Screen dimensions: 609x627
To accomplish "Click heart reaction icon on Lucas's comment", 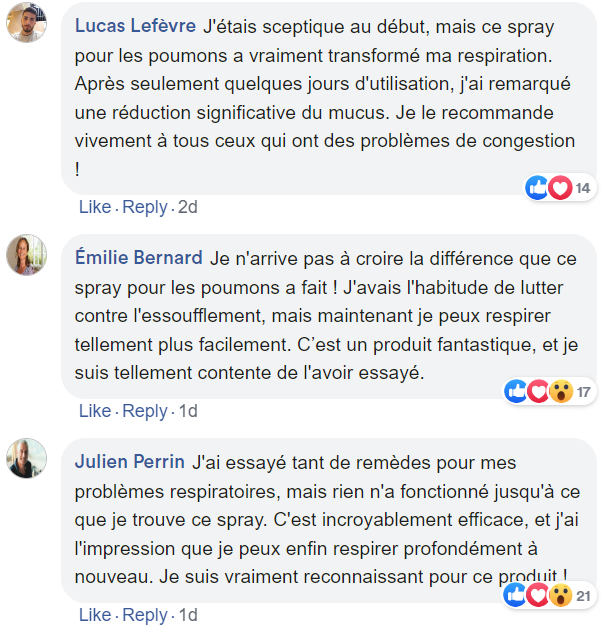I will pos(559,188).
